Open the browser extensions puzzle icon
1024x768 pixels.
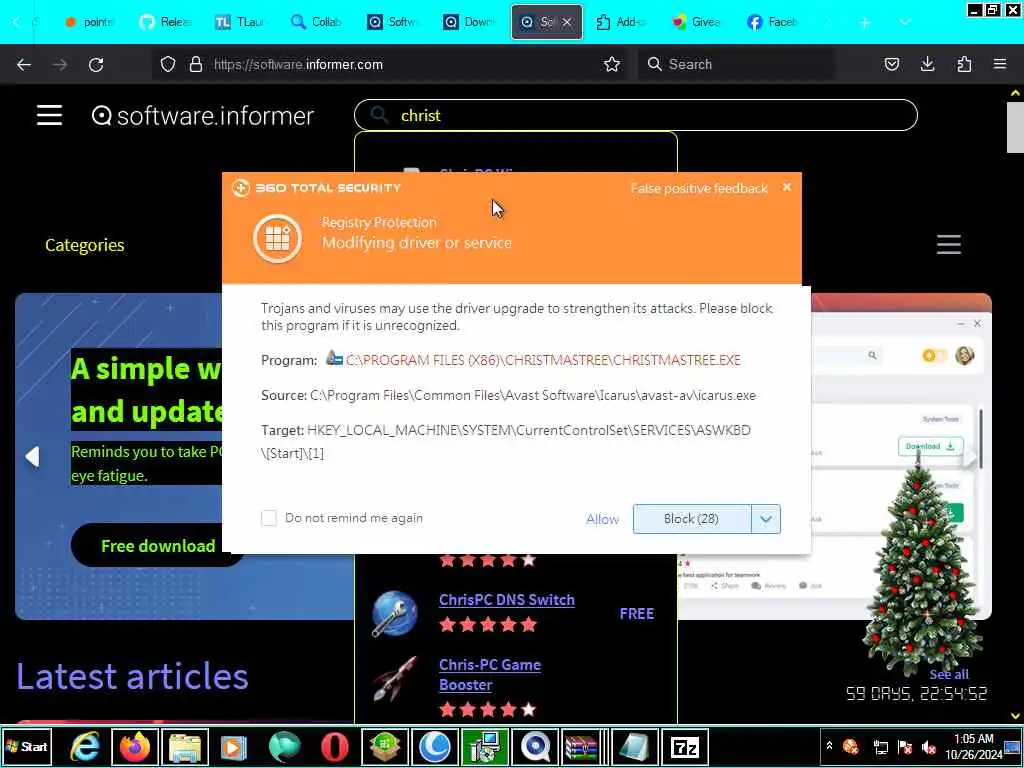click(x=964, y=64)
